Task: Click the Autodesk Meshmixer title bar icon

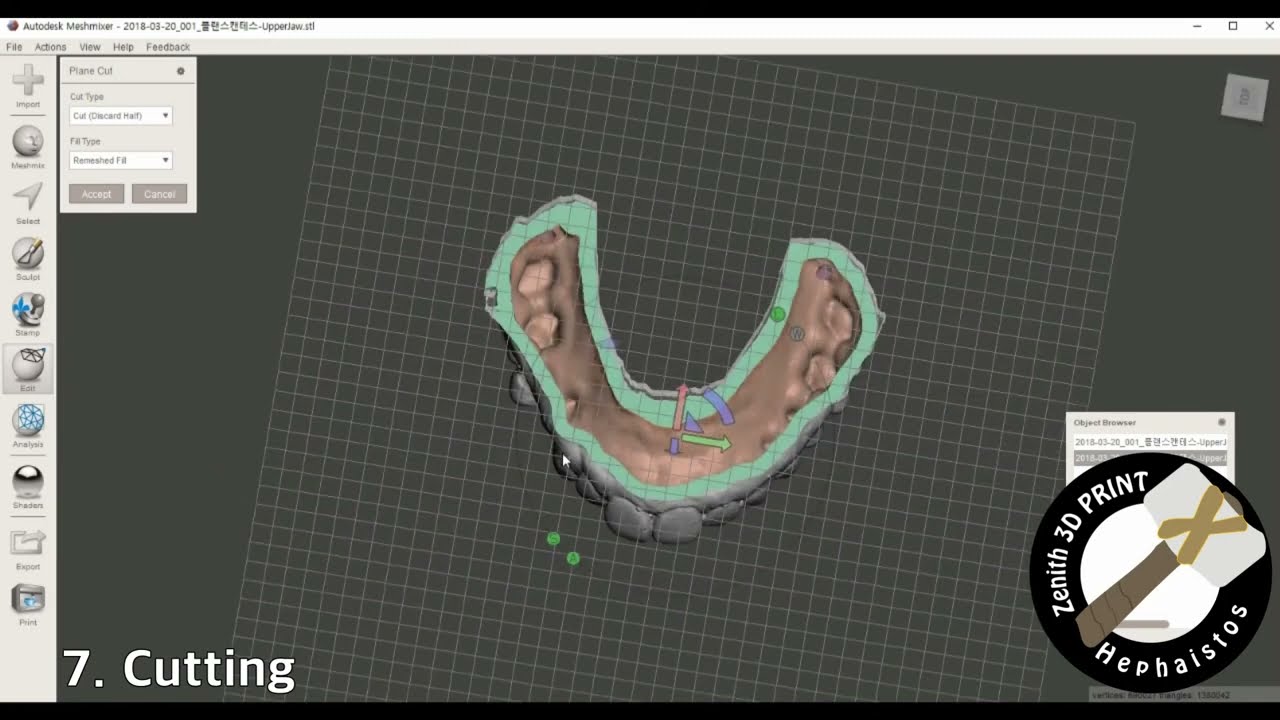Action: point(12,26)
